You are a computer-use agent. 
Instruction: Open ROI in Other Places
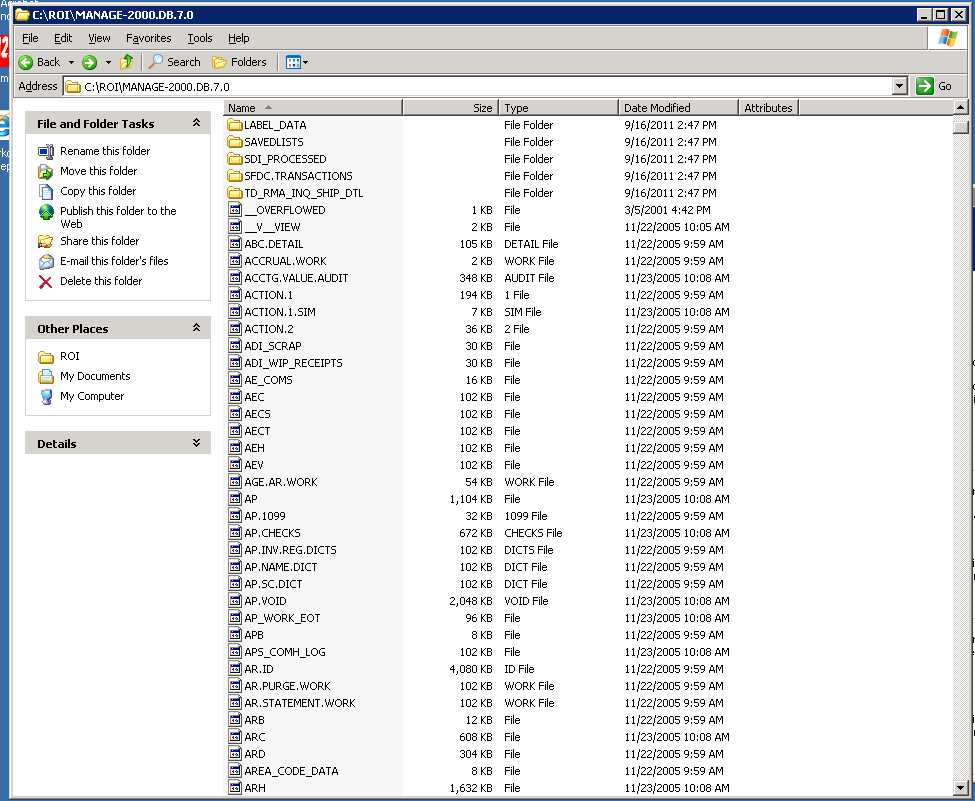pyautogui.click(x=70, y=356)
